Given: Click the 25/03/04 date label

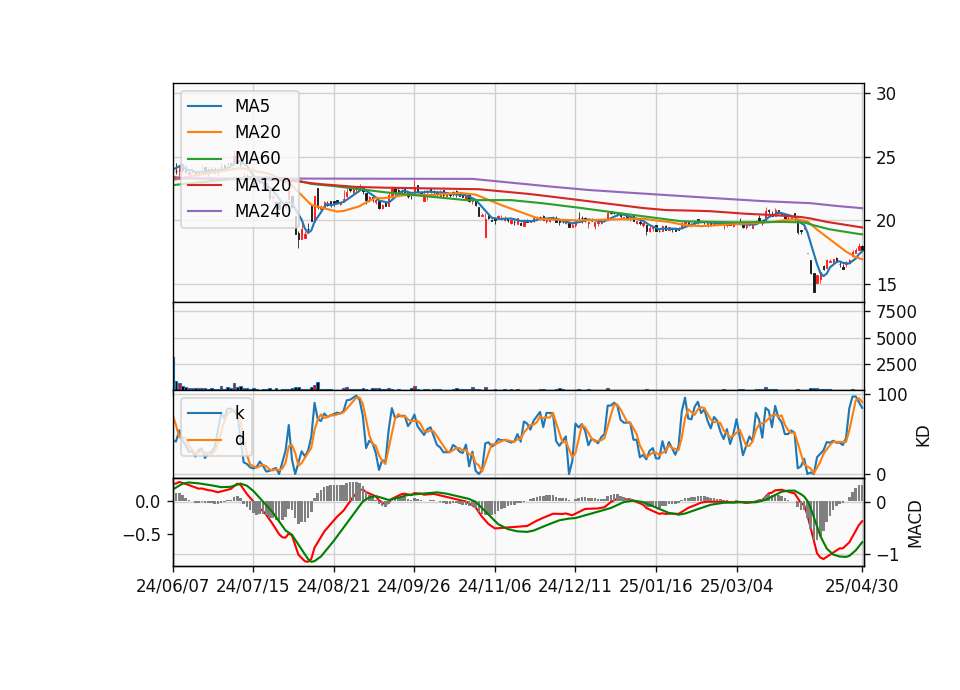Looking at the screenshot, I should (737, 586).
